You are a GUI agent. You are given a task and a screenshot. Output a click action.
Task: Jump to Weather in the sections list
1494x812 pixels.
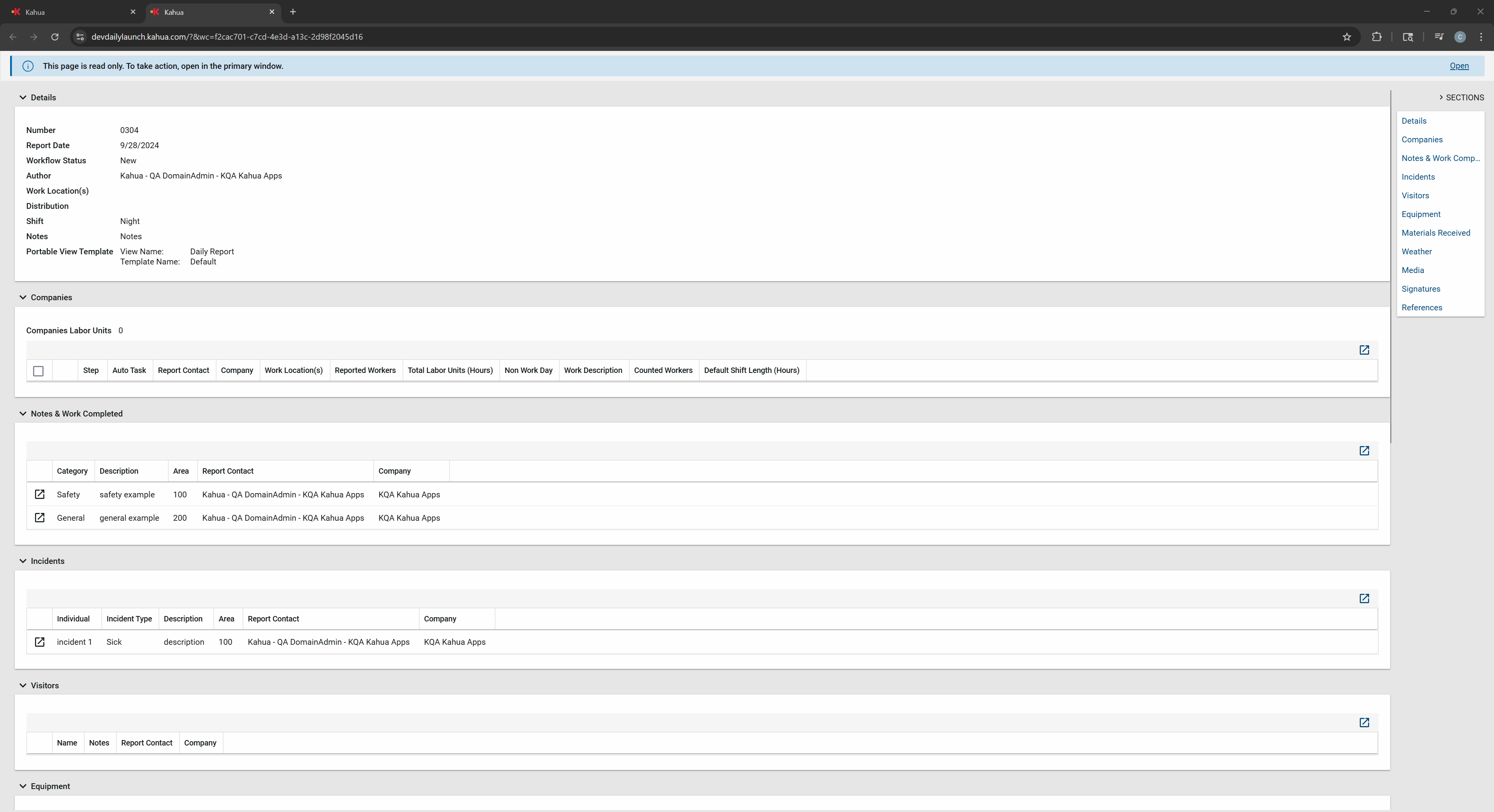pyautogui.click(x=1416, y=252)
